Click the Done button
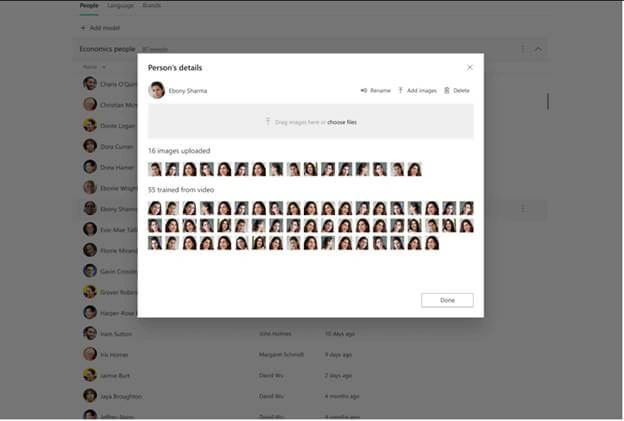The image size is (624, 421). (x=447, y=300)
